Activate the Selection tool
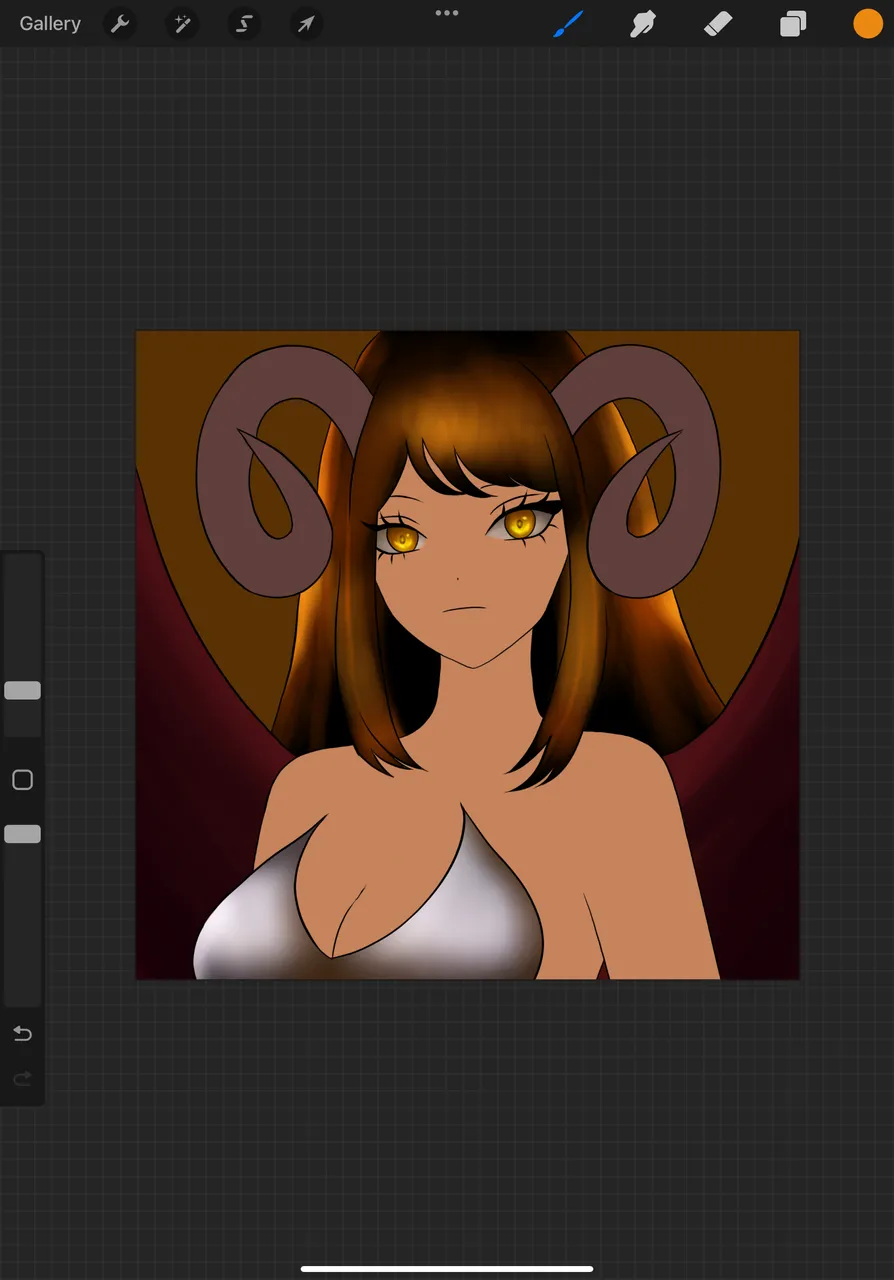 tap(244, 24)
